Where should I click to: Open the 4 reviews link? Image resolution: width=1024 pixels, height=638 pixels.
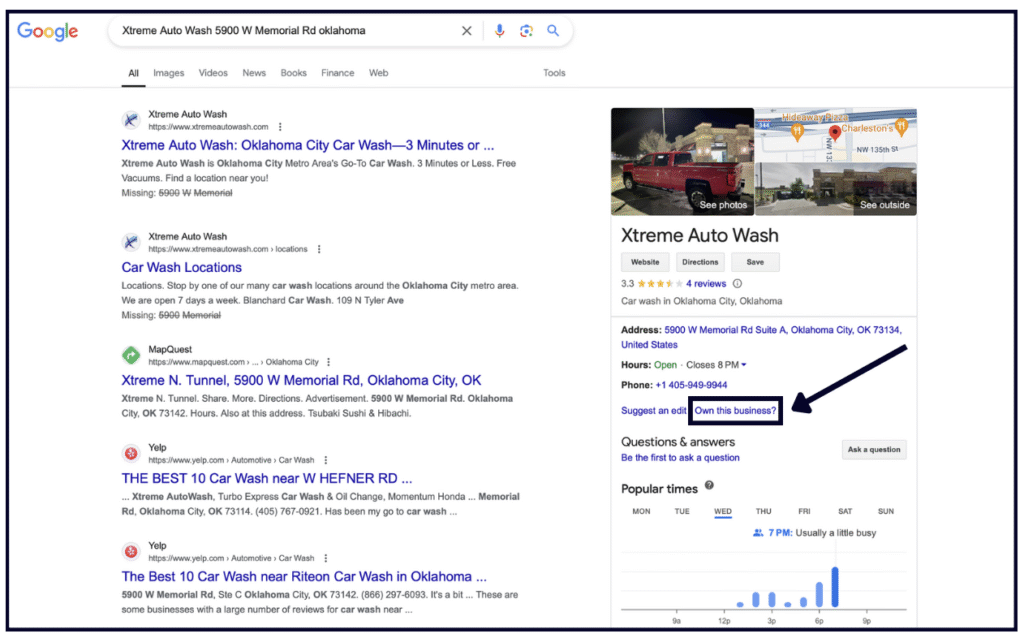tap(706, 284)
